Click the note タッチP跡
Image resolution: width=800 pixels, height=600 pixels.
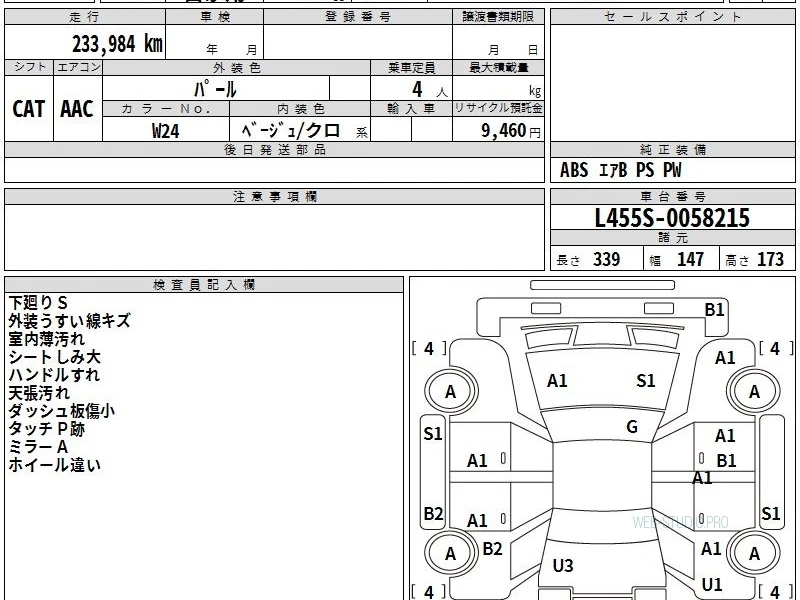pos(46,429)
